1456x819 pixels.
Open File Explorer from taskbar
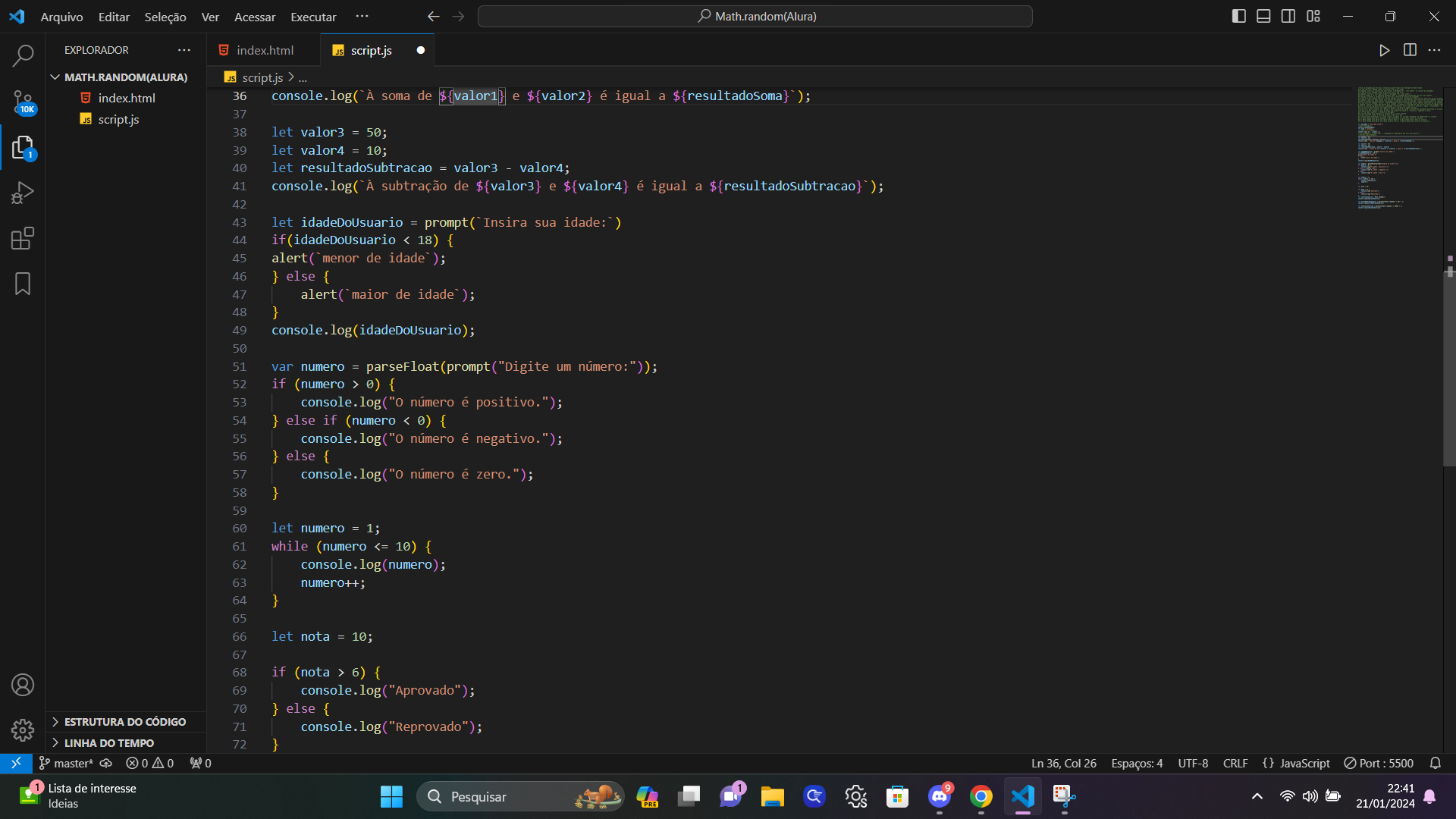(772, 796)
